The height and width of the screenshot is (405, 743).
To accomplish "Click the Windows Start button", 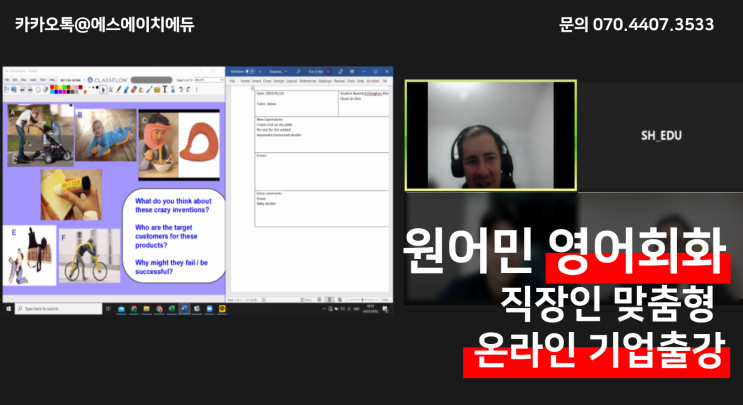I will 8,308.
